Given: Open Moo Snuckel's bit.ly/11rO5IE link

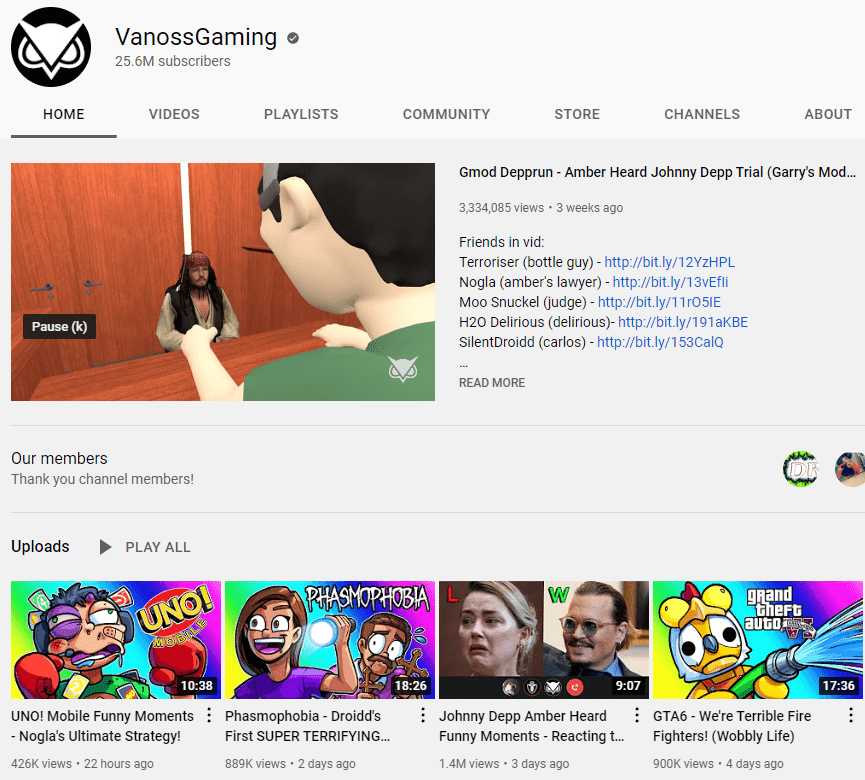Looking at the screenshot, I should pos(659,302).
